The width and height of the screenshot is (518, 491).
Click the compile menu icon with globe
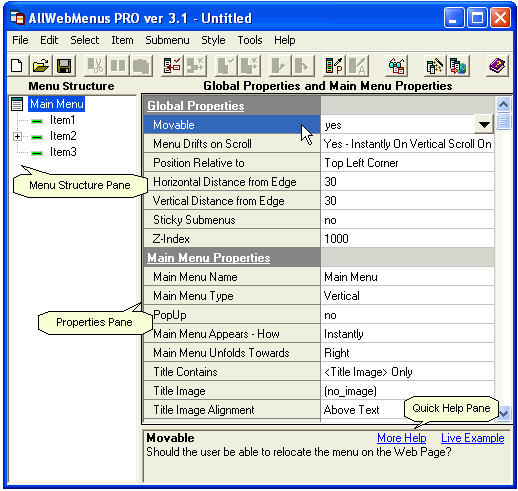pyautogui.click(x=458, y=65)
